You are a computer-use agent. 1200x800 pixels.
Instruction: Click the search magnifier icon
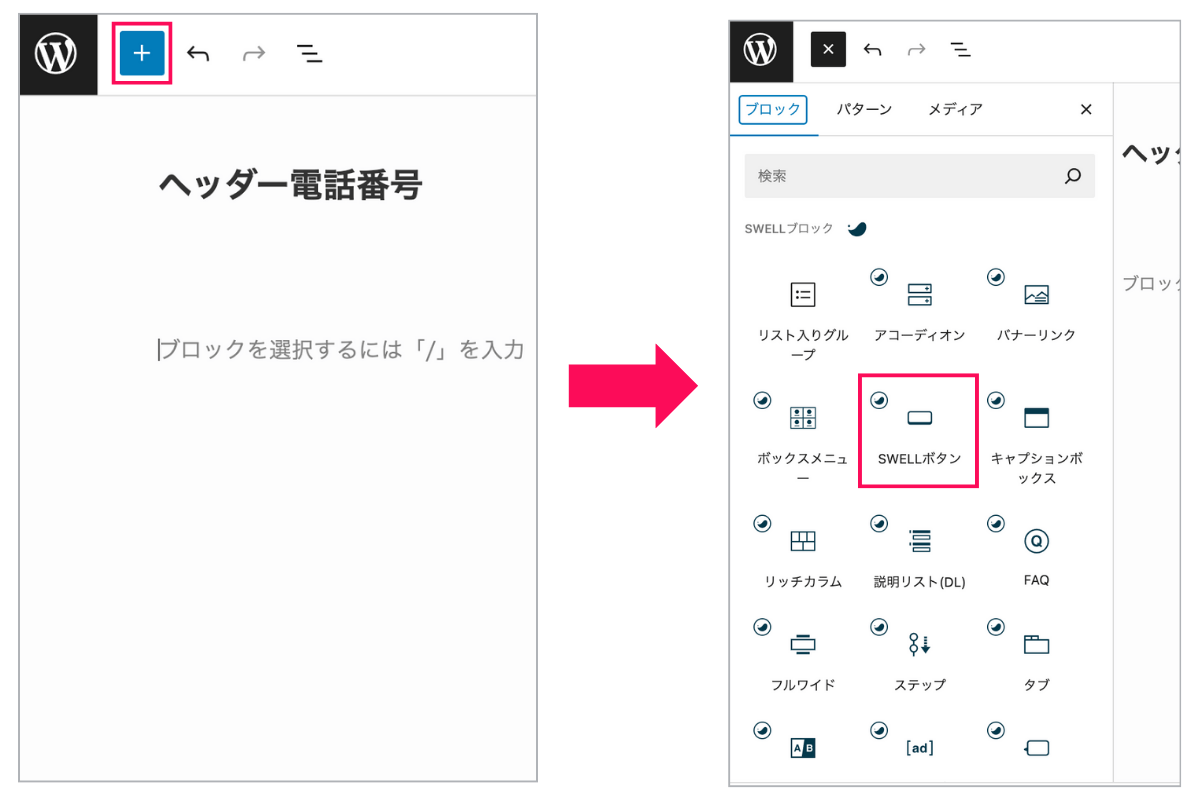[x=1073, y=176]
